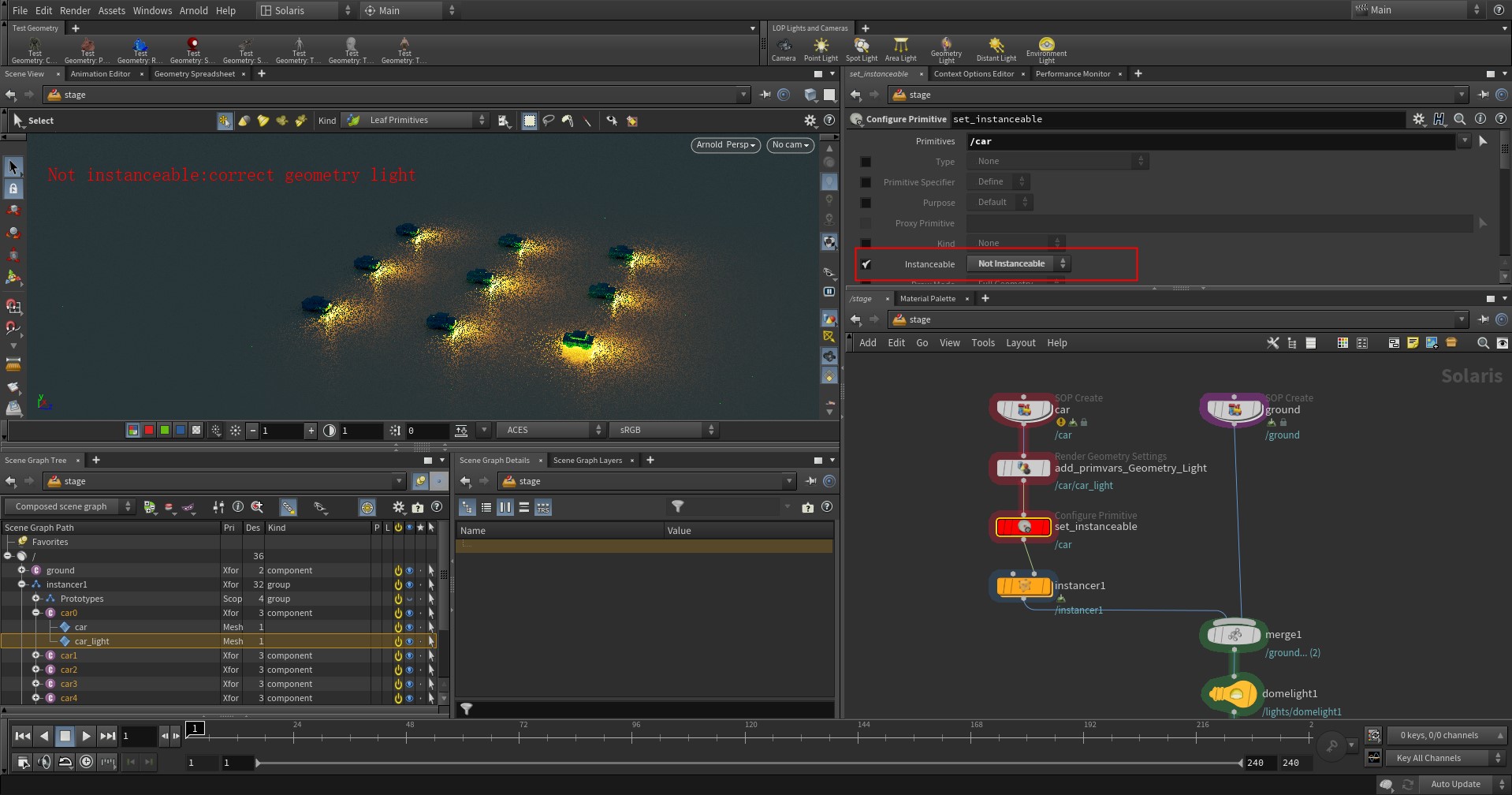
Task: Select the merge1 node
Action: (x=1234, y=635)
